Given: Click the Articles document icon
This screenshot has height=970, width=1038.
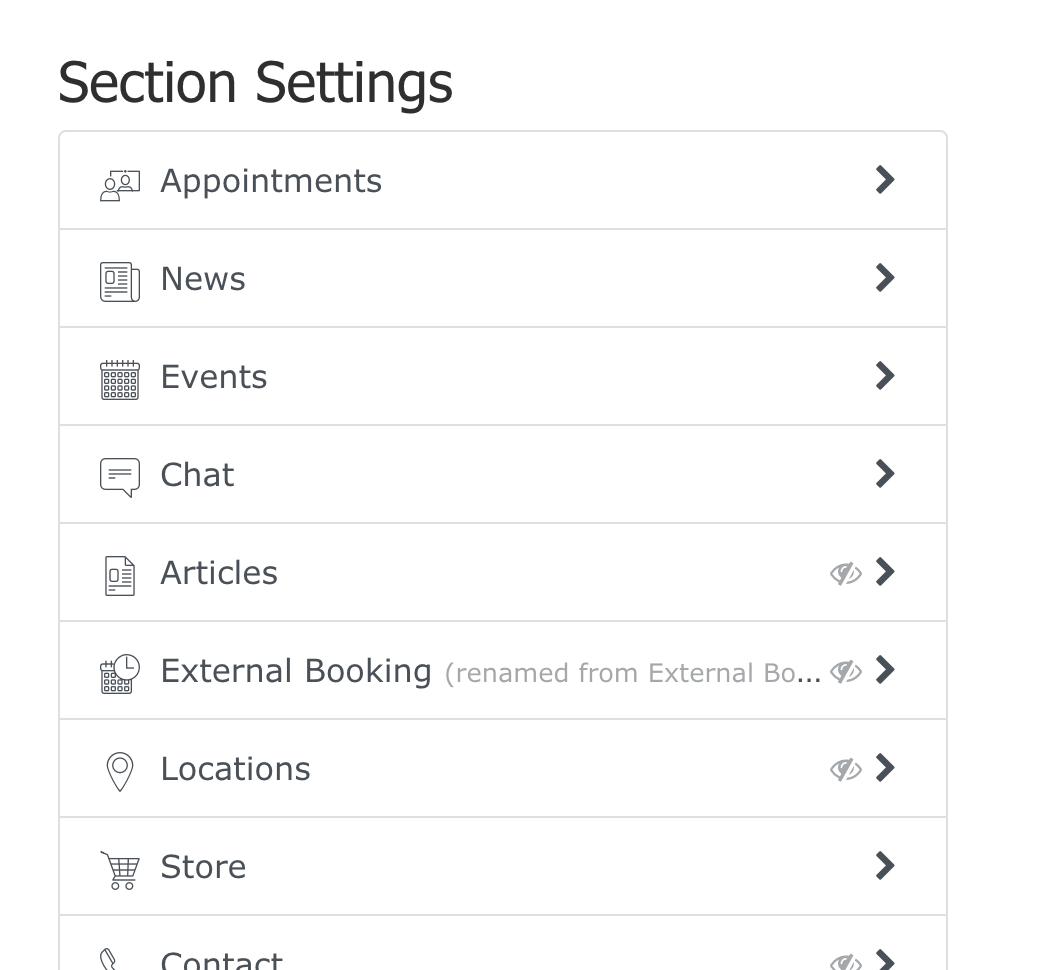Looking at the screenshot, I should 120,575.
